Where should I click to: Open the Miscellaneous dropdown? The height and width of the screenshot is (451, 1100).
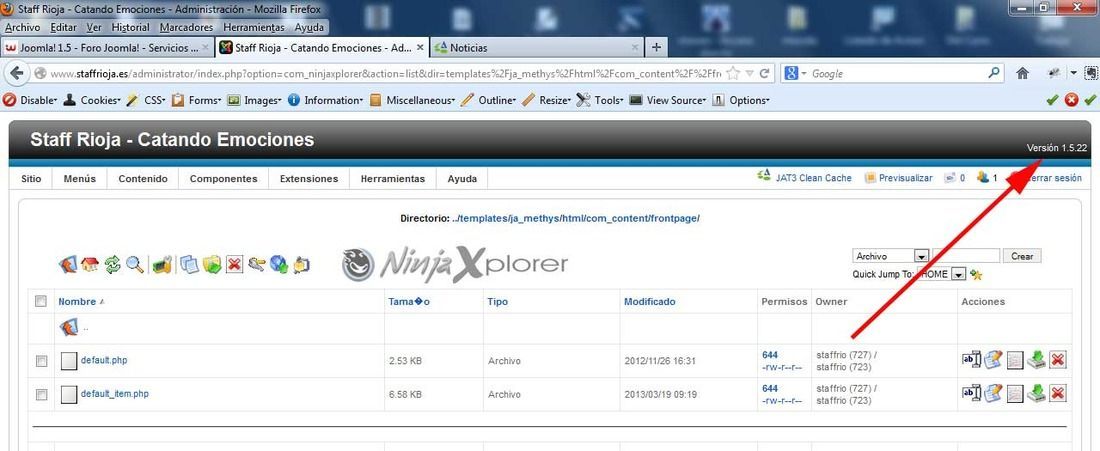412,100
